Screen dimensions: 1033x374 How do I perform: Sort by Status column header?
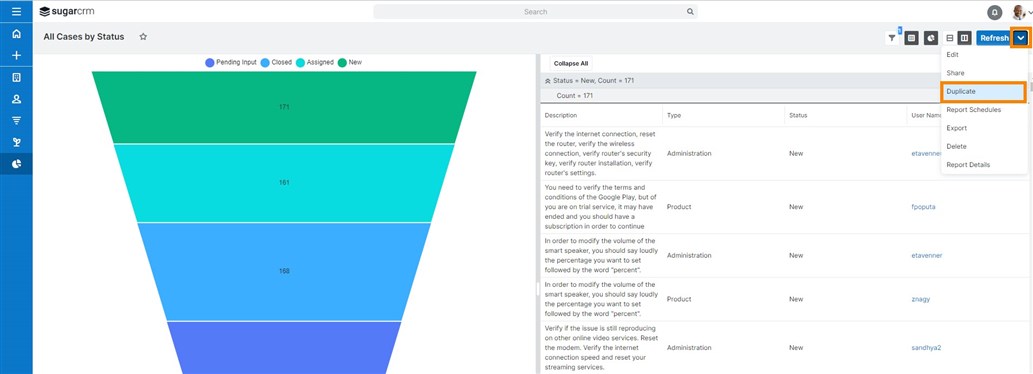coord(798,115)
